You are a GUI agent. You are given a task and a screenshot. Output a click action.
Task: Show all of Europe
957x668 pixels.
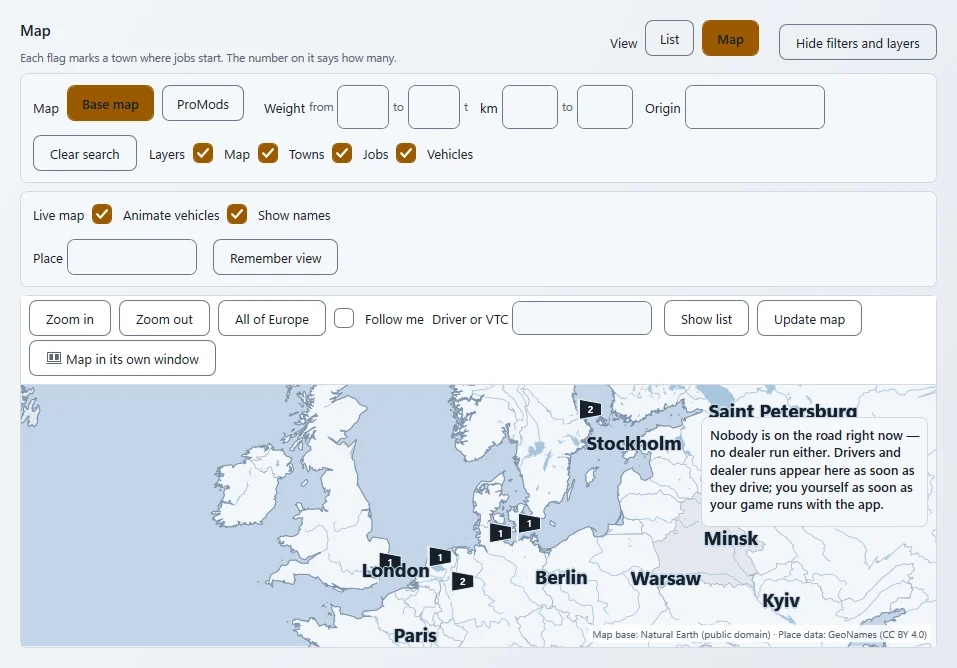pyautogui.click(x=272, y=318)
